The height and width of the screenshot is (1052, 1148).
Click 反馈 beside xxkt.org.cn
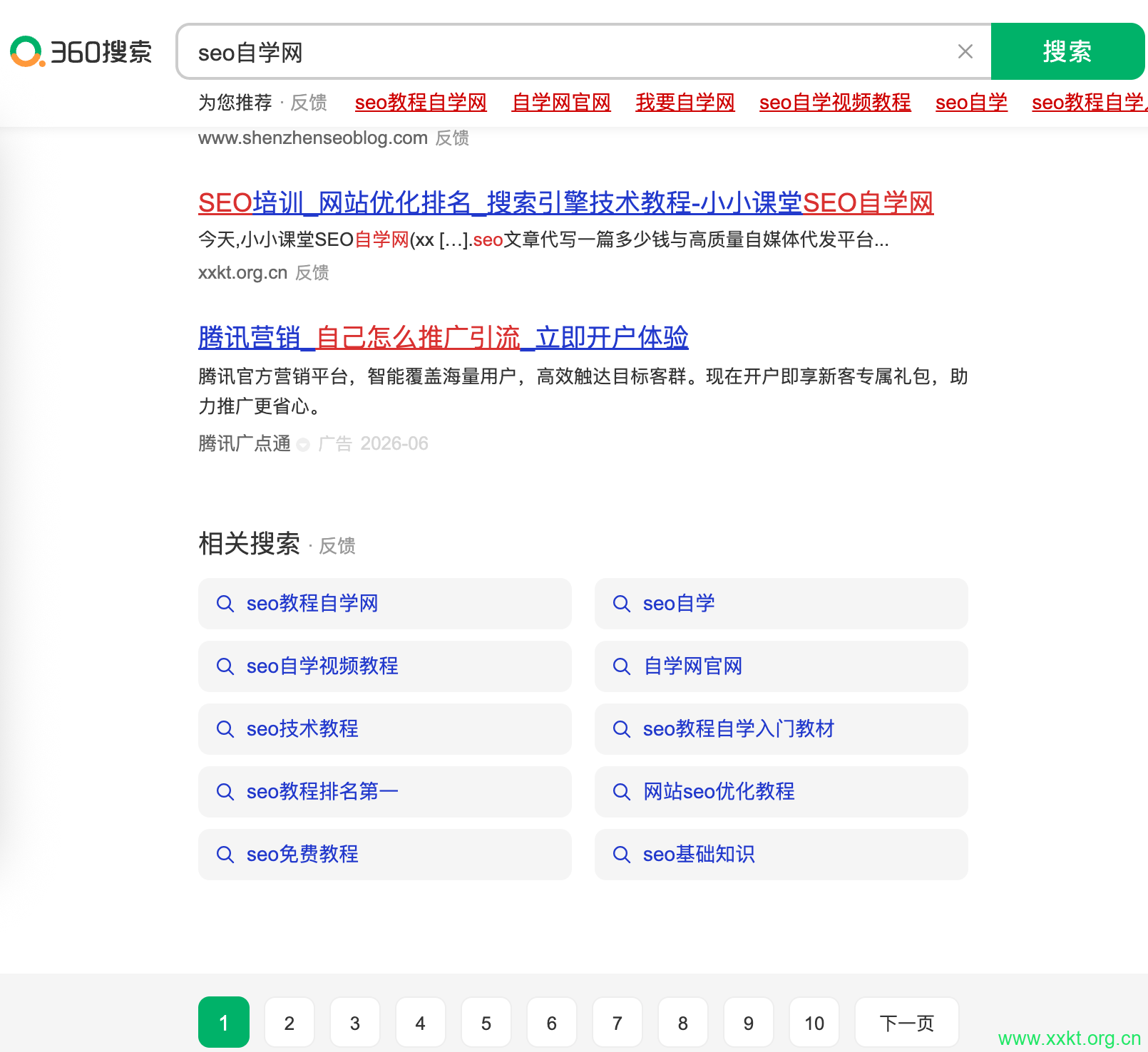[x=312, y=272]
